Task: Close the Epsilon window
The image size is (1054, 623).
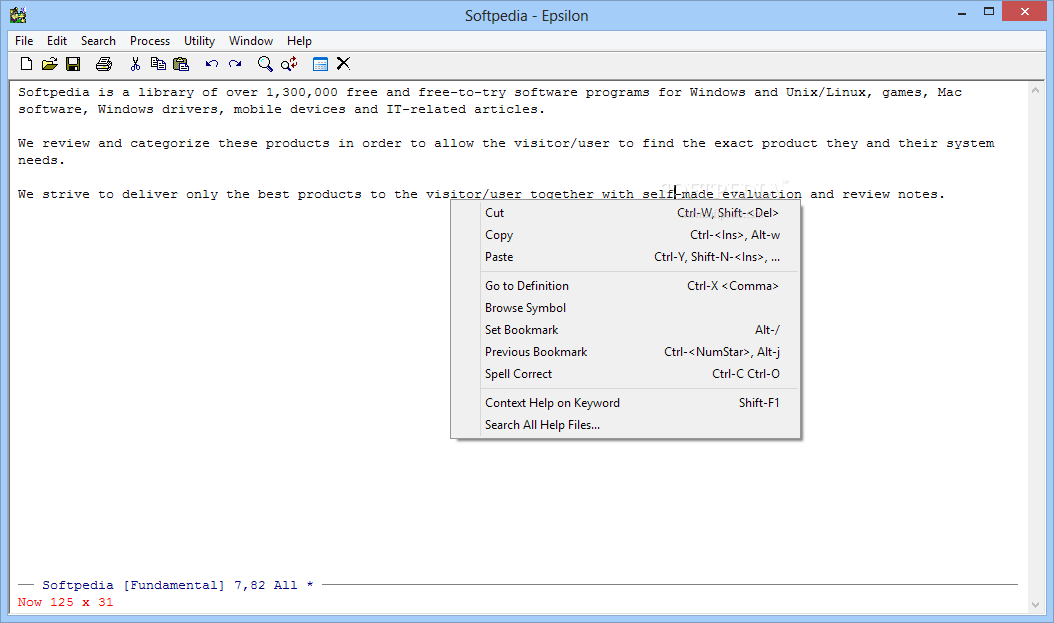Action: tap(1024, 11)
